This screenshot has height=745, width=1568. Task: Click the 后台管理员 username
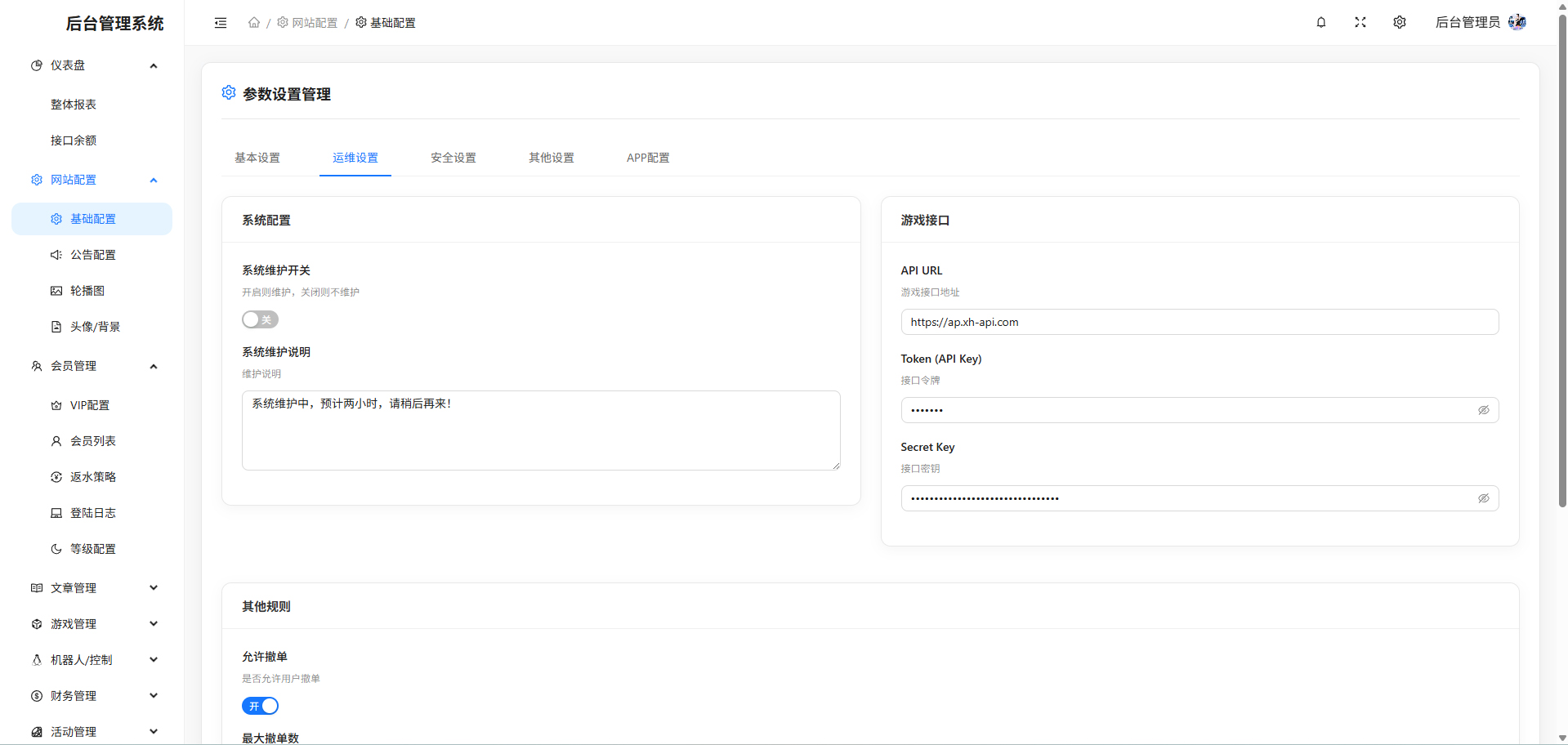(x=1467, y=23)
